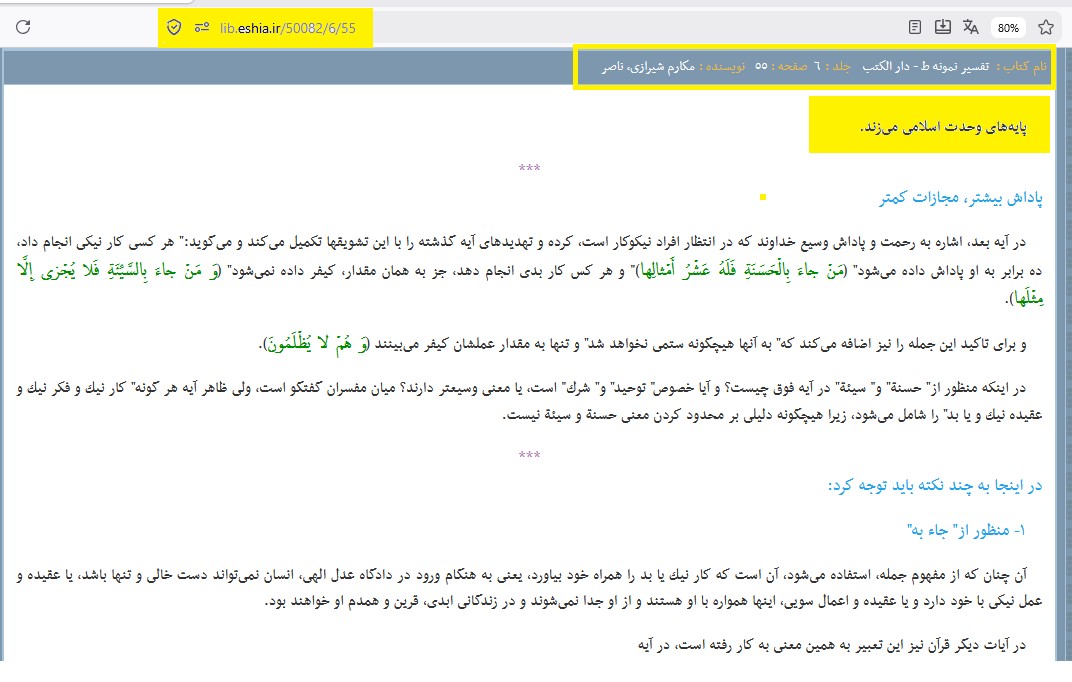Click the lib.eshia.ir/50082/6/55 address bar
Image resolution: width=1072 pixels, height=682 pixels.
pos(288,28)
